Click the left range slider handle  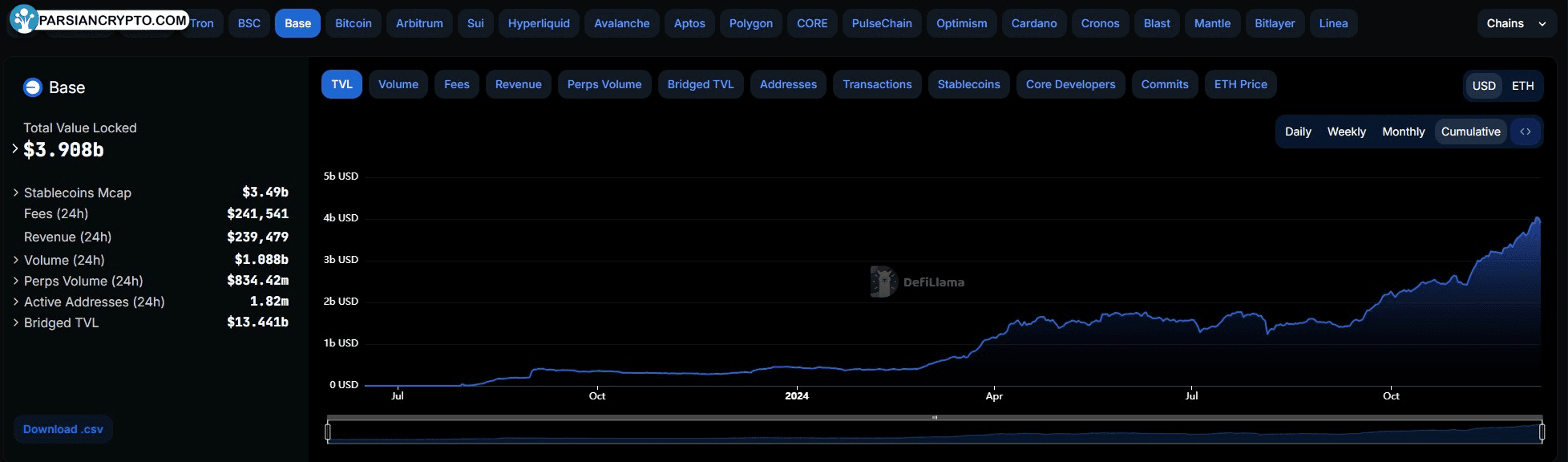[x=328, y=432]
